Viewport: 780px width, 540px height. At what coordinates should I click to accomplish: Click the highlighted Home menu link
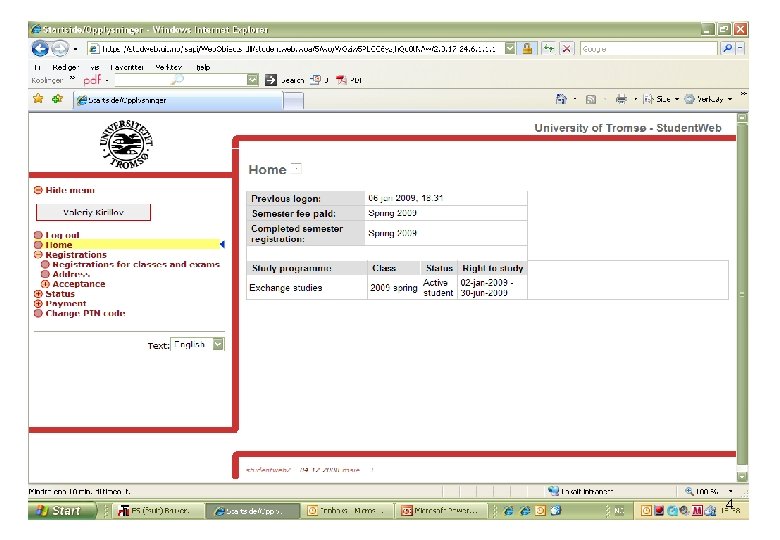(x=59, y=245)
